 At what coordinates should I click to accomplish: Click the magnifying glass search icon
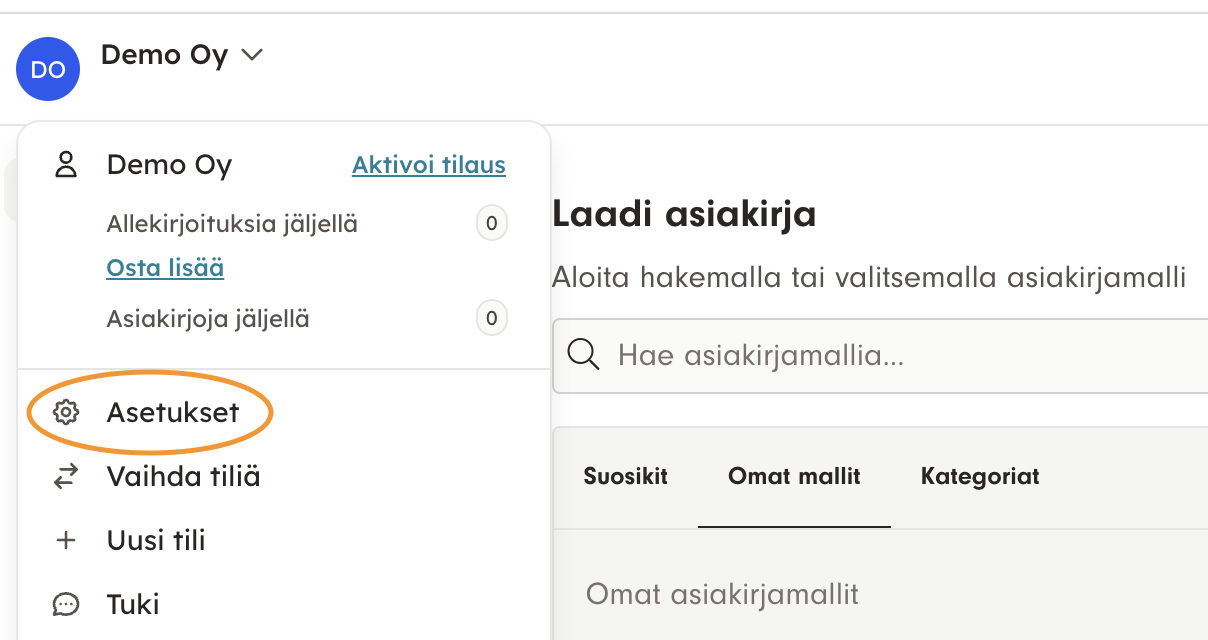tap(583, 355)
